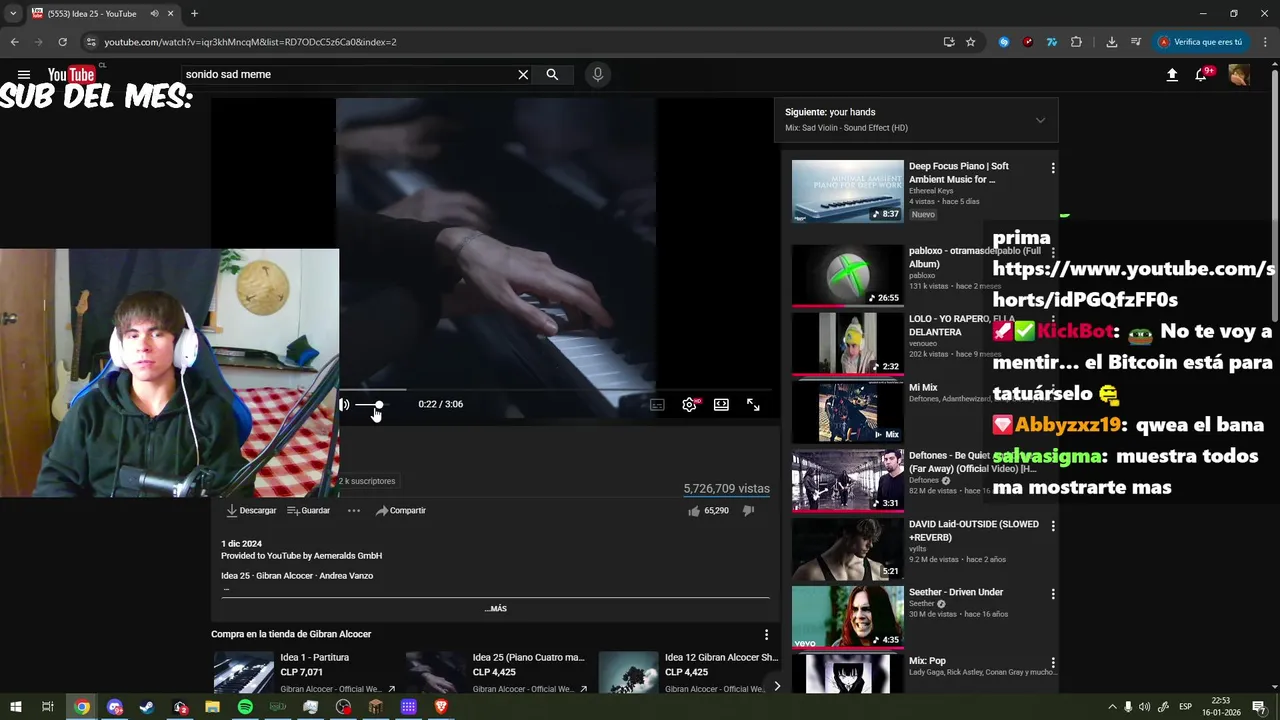Open the Mi Mix playlist thumbnail

(x=847, y=412)
